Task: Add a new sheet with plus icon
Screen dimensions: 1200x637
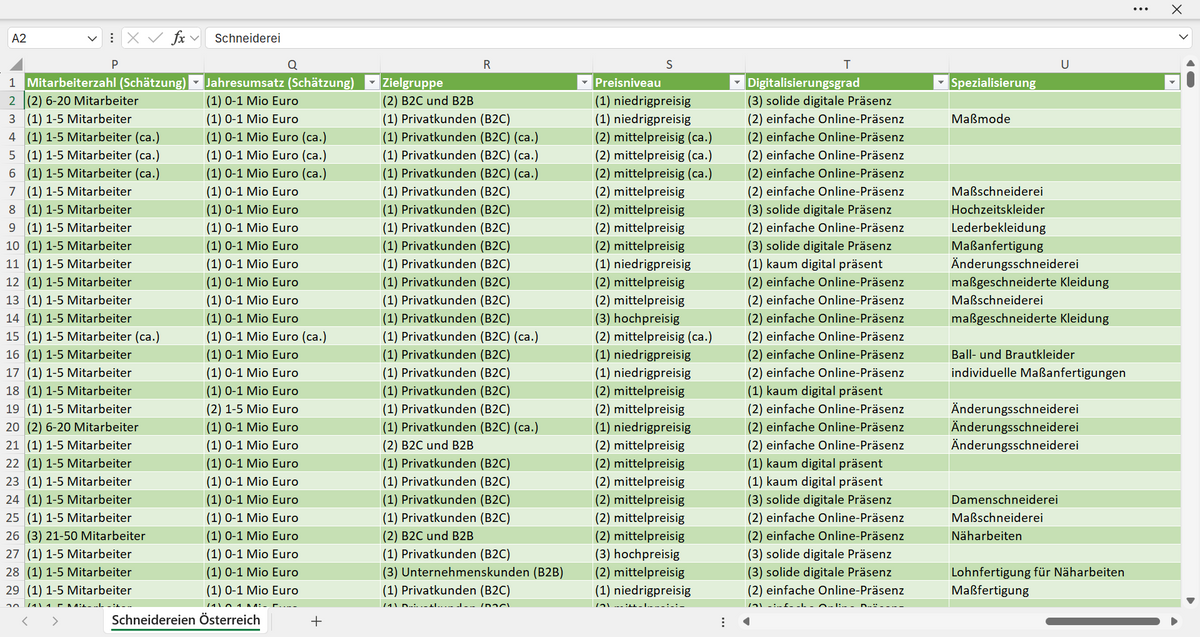Action: click(316, 621)
